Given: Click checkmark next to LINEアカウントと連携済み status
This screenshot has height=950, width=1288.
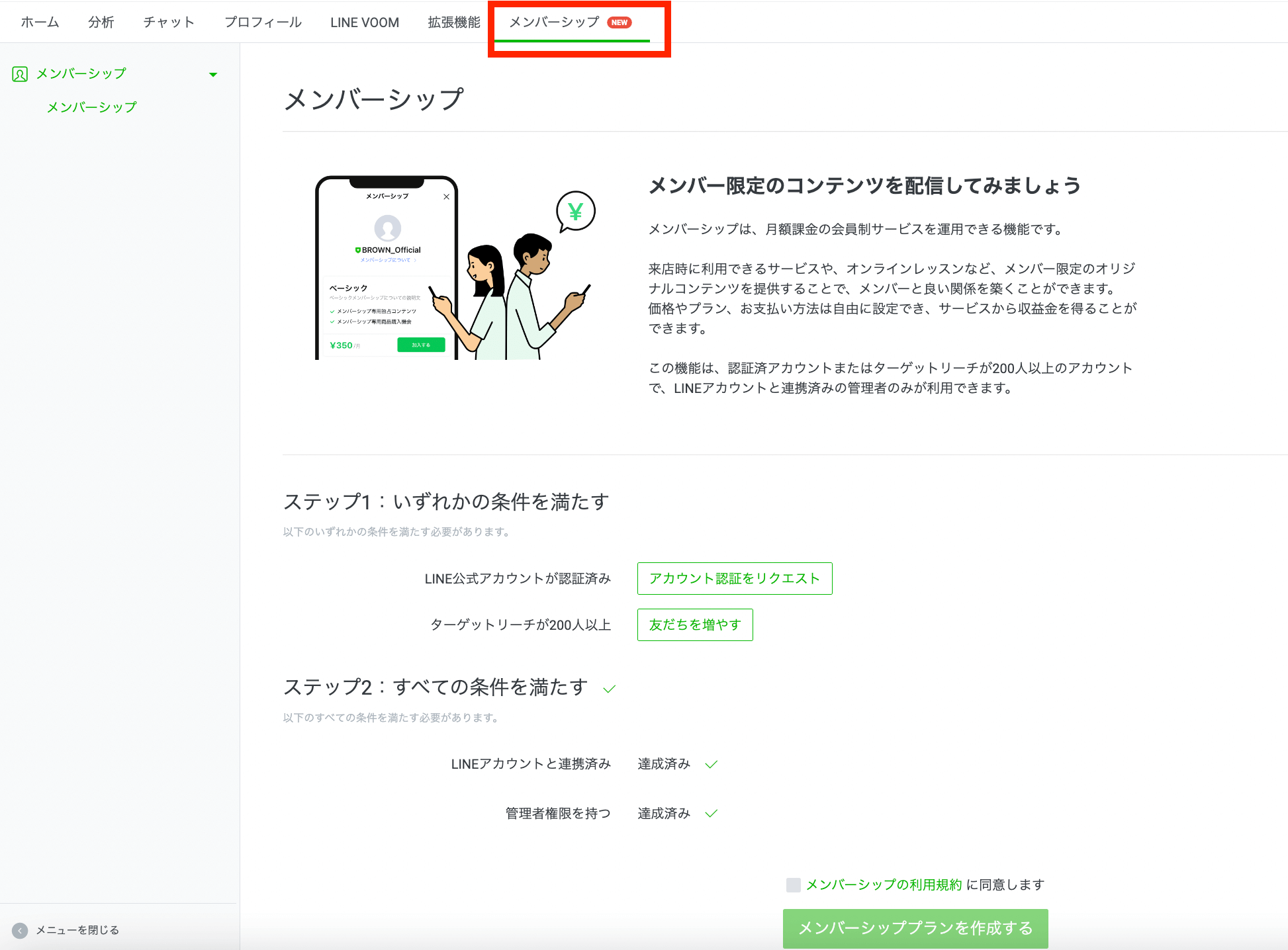Looking at the screenshot, I should coord(712,765).
